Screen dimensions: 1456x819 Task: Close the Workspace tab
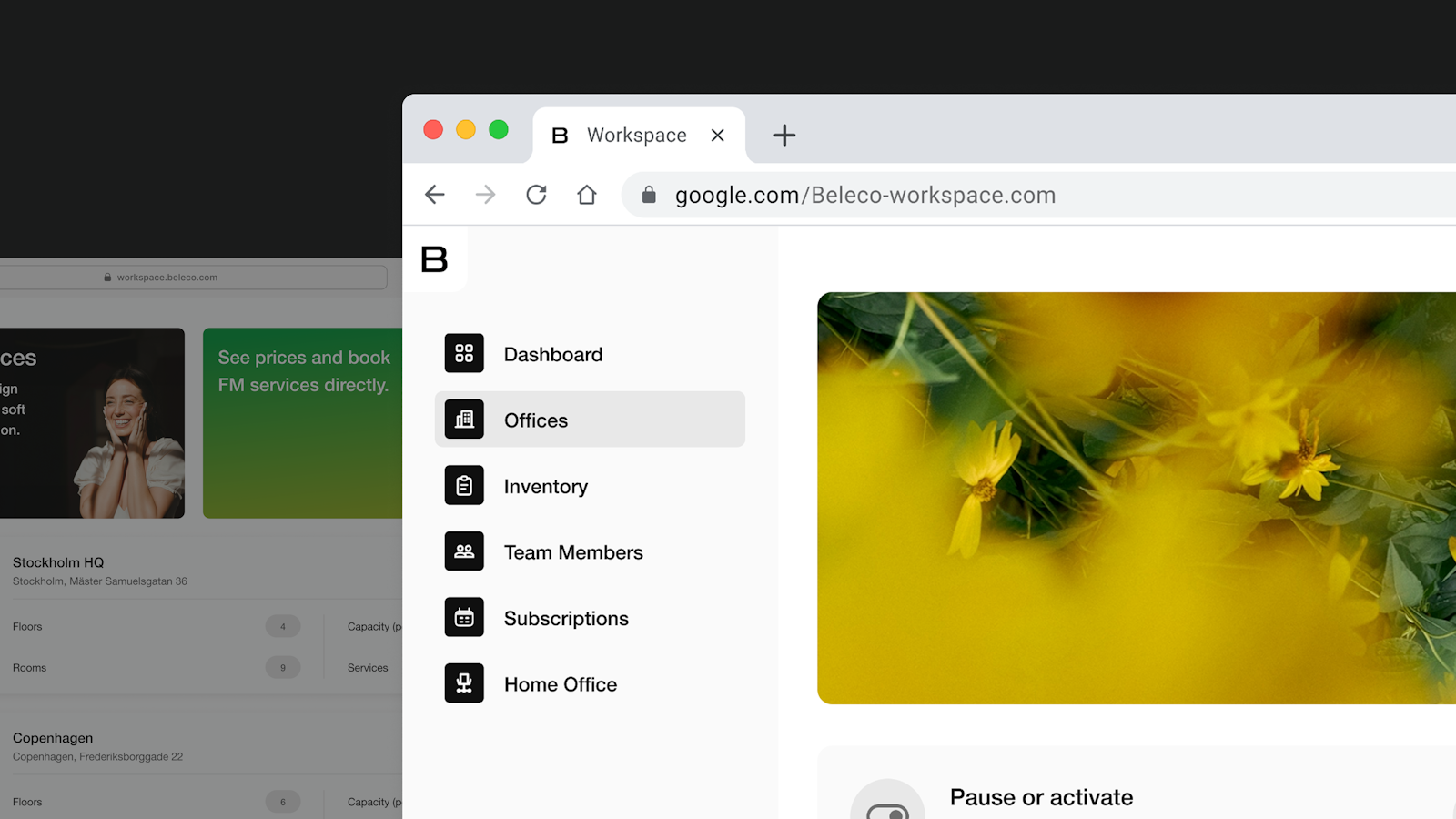pos(718,136)
